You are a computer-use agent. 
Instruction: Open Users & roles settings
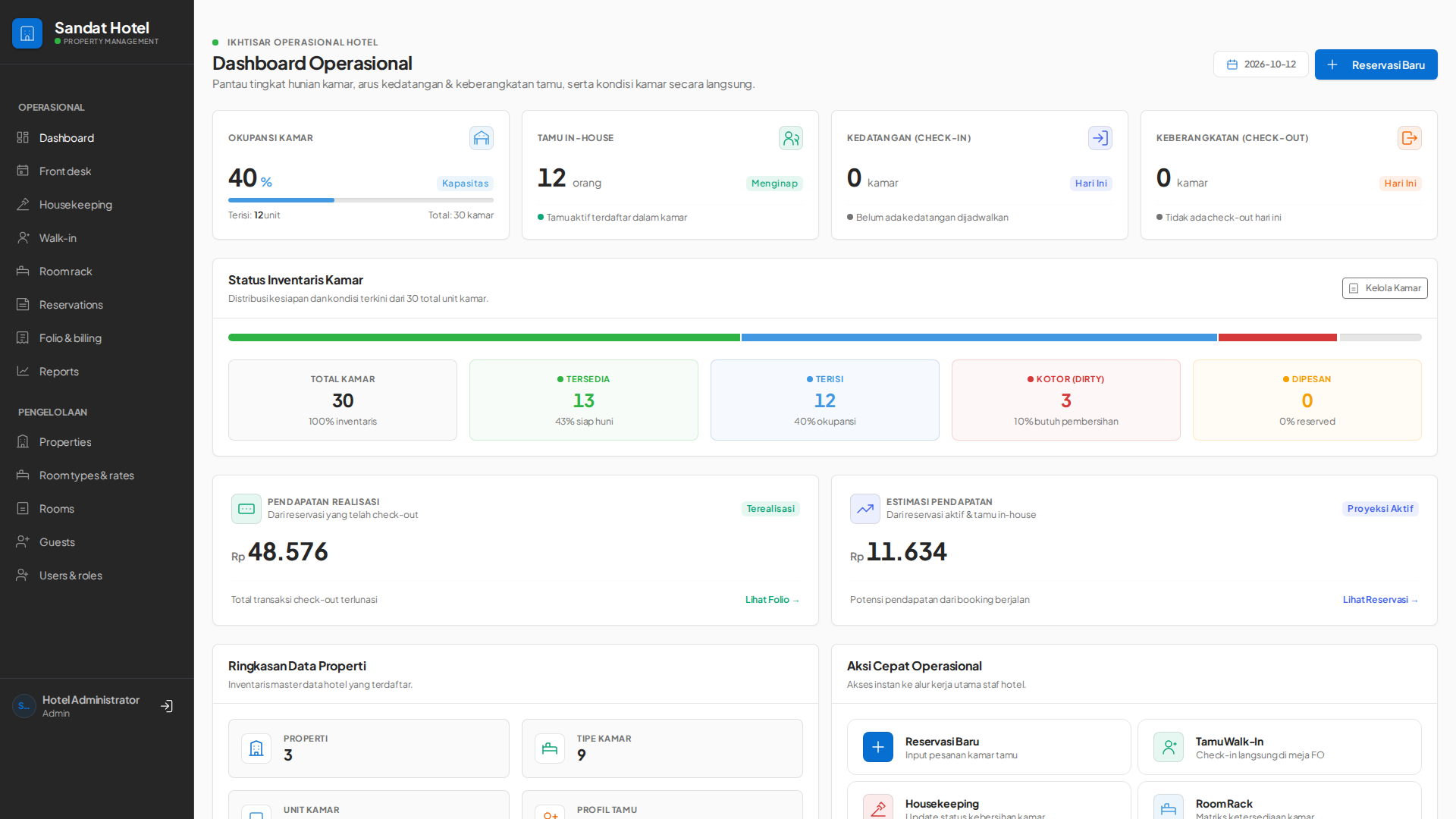point(97,576)
